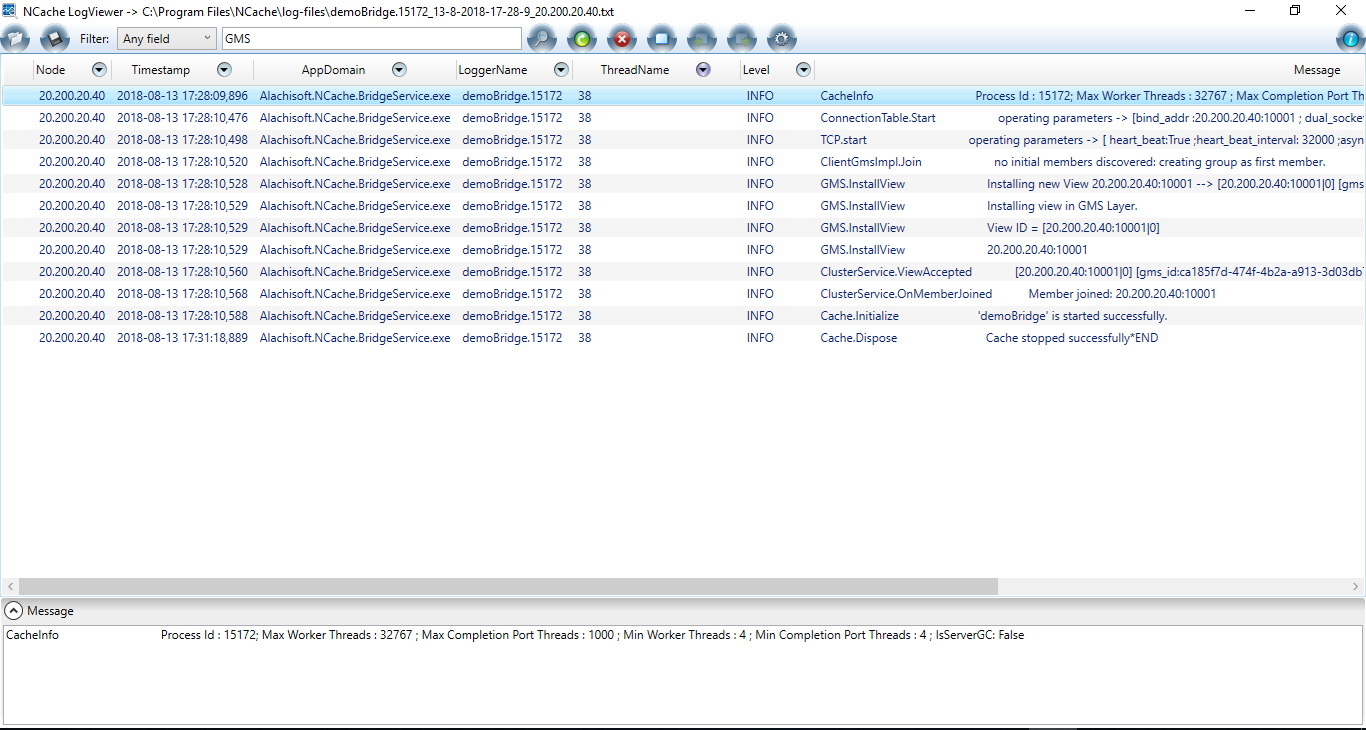Click the LoggerName column header
Image resolution: width=1366 pixels, height=730 pixels.
pyautogui.click(x=492, y=70)
